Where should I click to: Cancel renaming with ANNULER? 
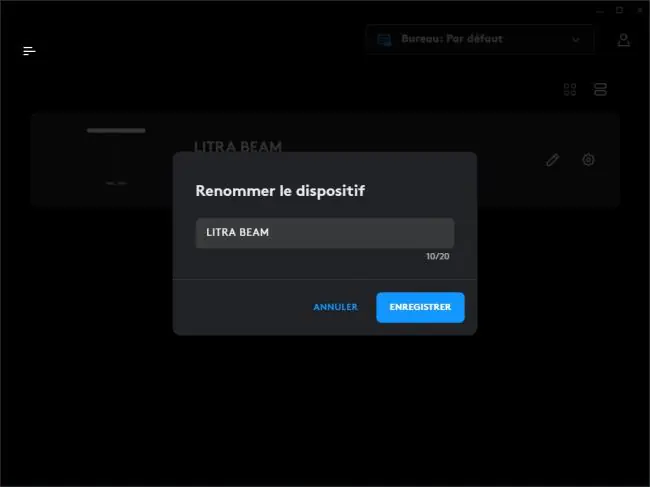coord(335,307)
